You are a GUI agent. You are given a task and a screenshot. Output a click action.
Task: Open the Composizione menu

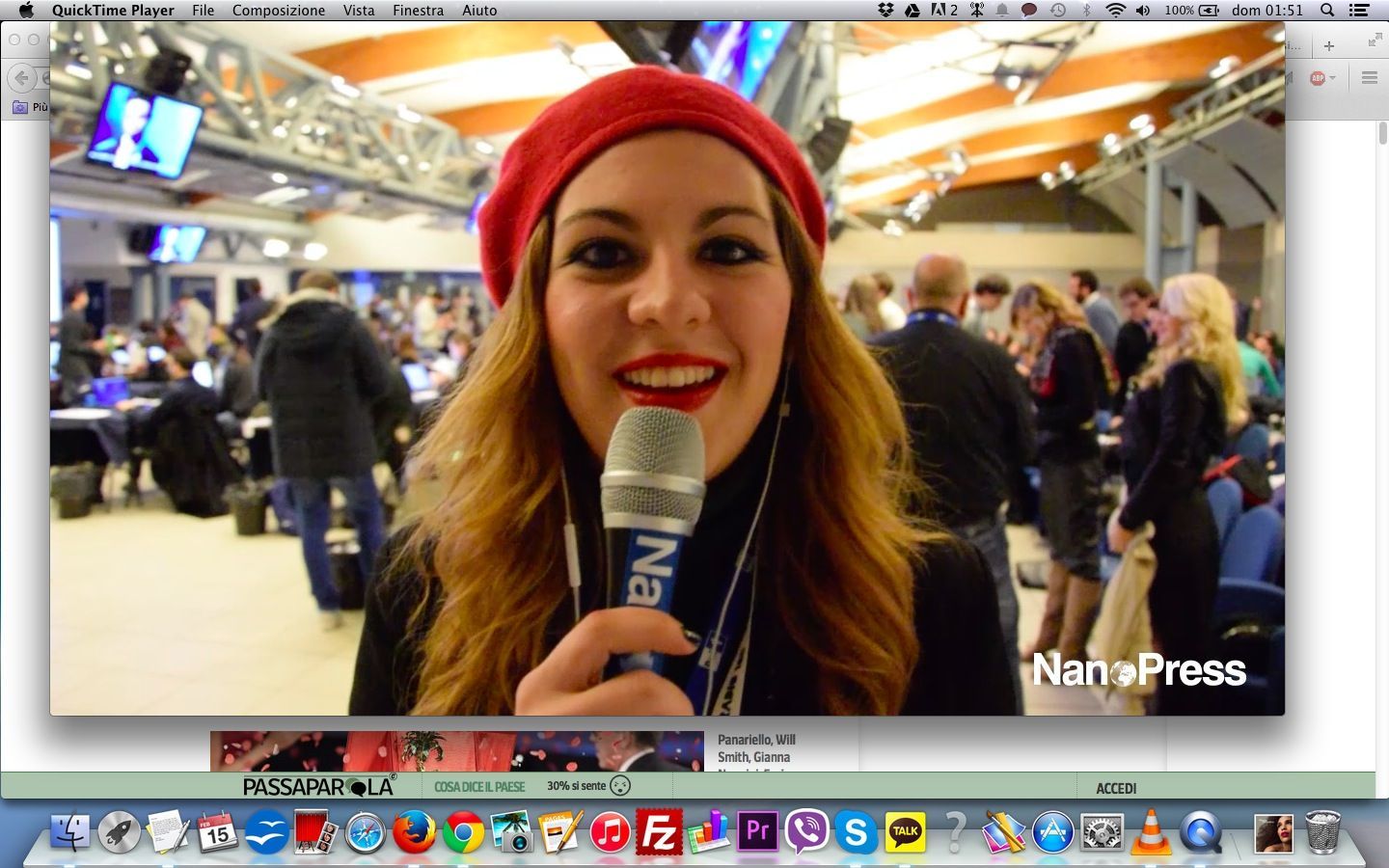tap(278, 11)
